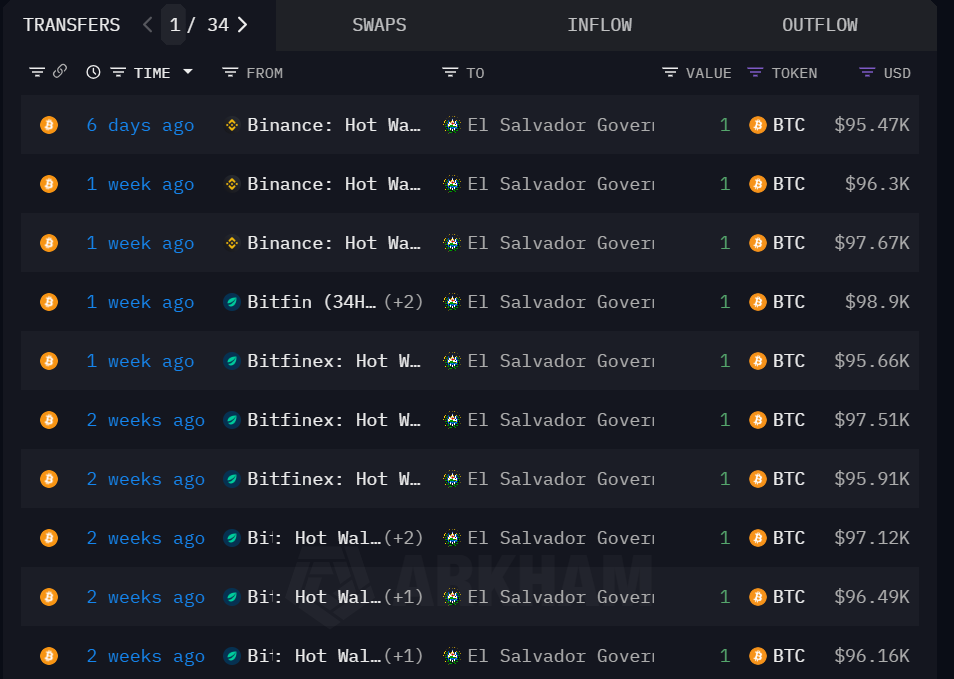The image size is (954, 679).
Task: Click the Bitfin icon in the fourth row
Action: (x=231, y=302)
